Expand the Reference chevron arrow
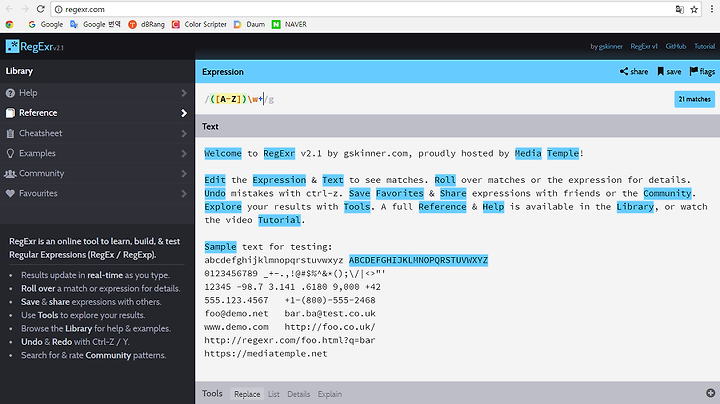Viewport: 720px width, 404px height. point(184,113)
